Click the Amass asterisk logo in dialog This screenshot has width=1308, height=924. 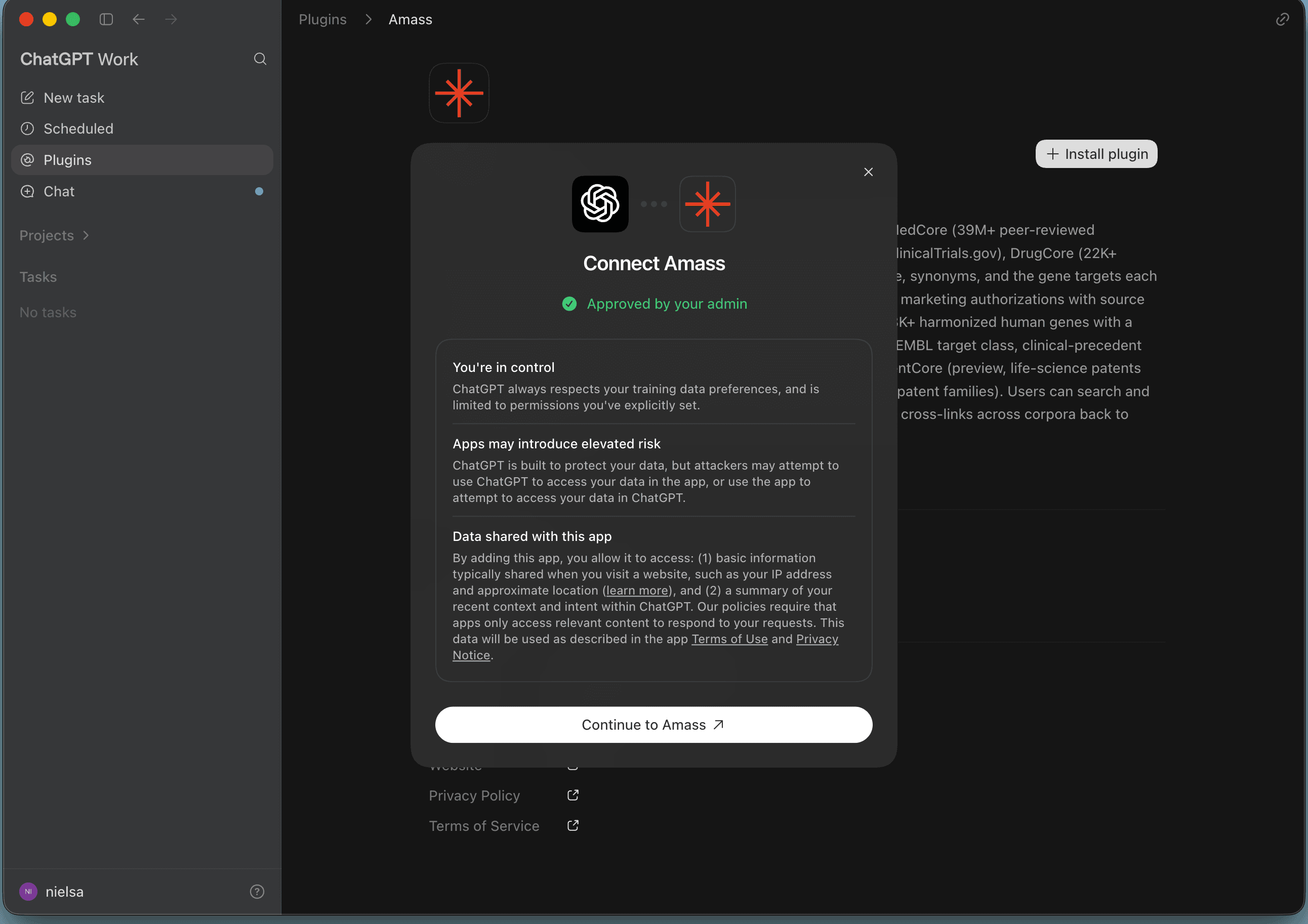click(708, 204)
